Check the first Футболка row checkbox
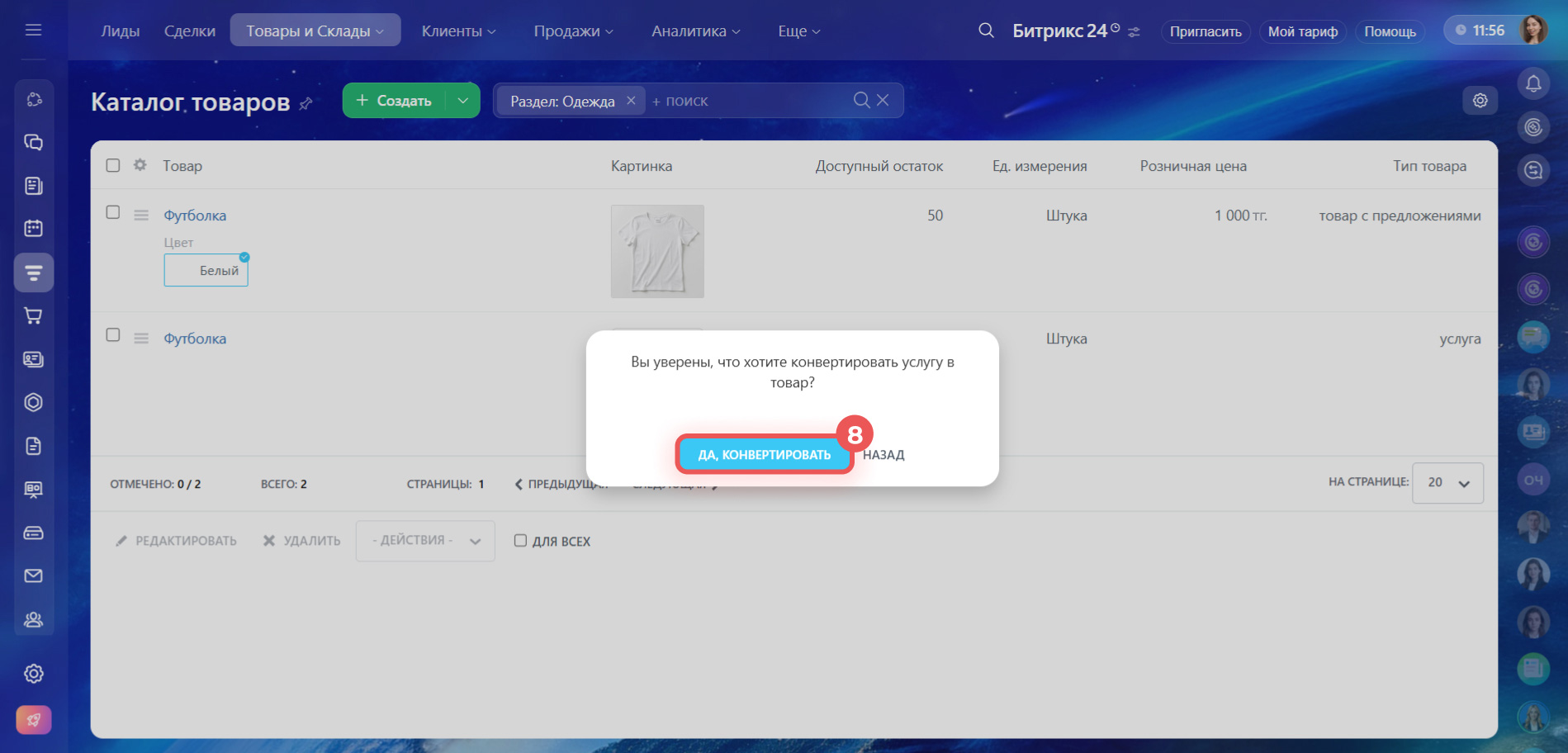Viewport: 1568px width, 753px height. [113, 212]
